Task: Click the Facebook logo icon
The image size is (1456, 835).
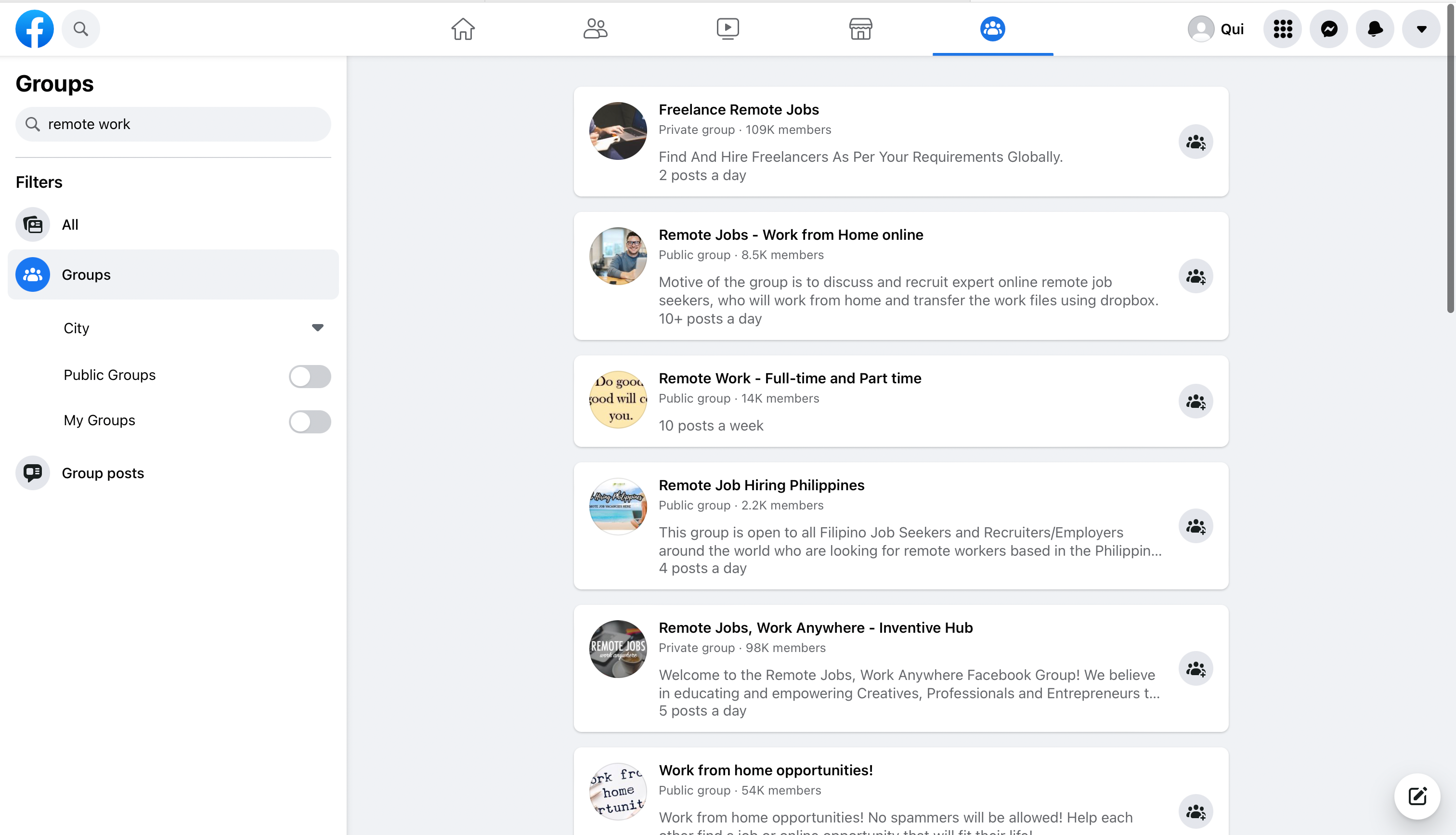Action: point(34,29)
